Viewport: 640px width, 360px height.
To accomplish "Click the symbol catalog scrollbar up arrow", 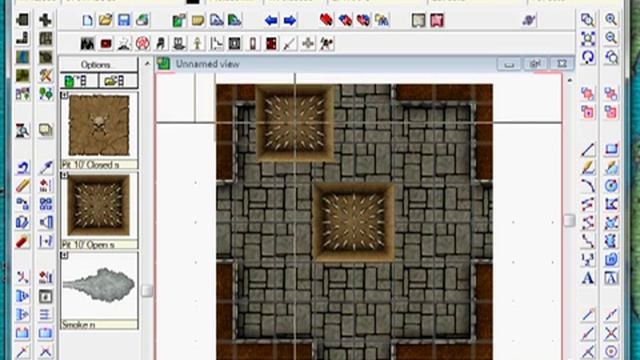I will 147,64.
